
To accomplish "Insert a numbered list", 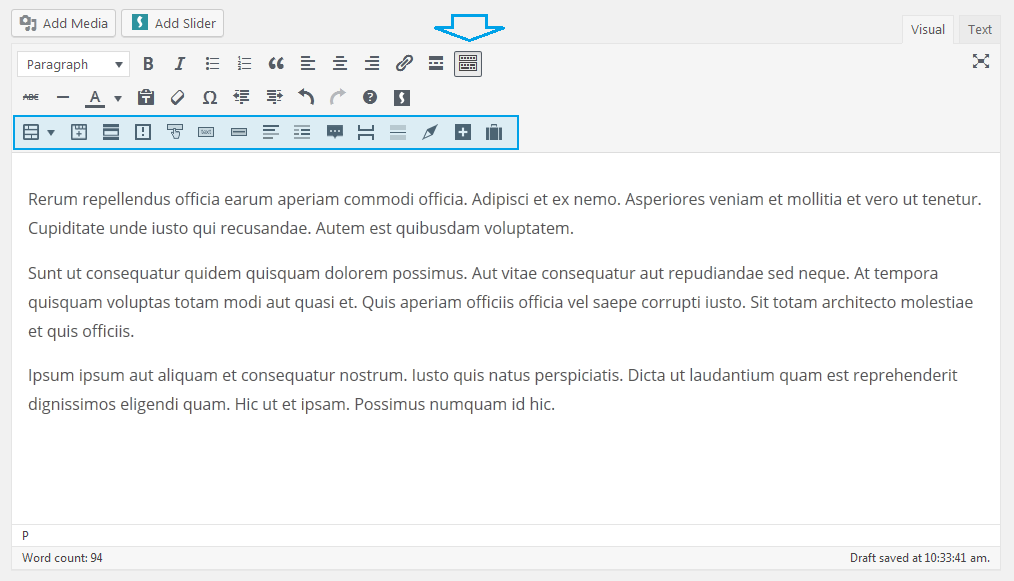I will pyautogui.click(x=244, y=63).
